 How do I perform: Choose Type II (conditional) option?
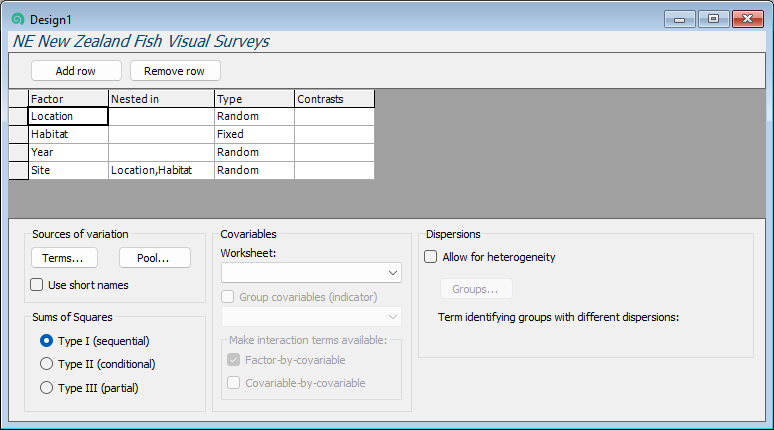click(x=46, y=364)
